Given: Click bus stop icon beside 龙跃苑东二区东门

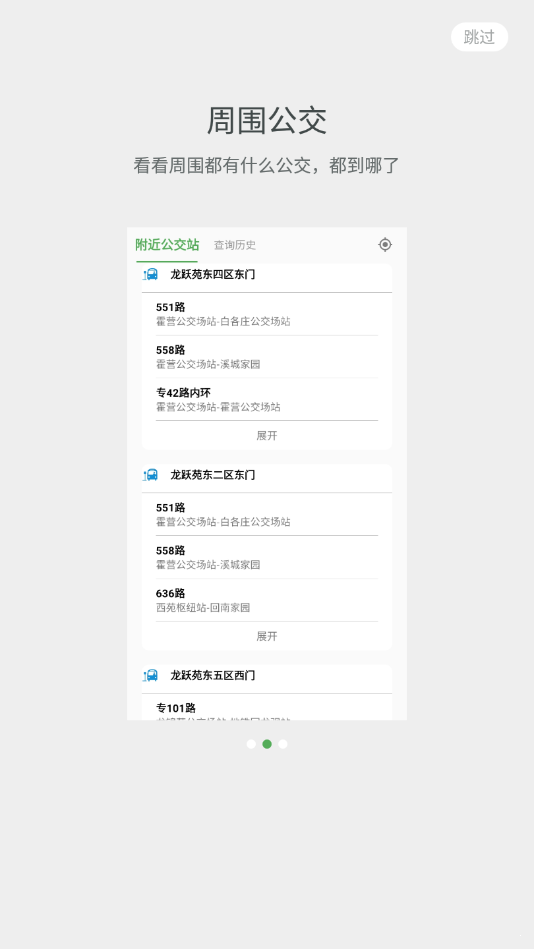Looking at the screenshot, I should click(x=150, y=474).
